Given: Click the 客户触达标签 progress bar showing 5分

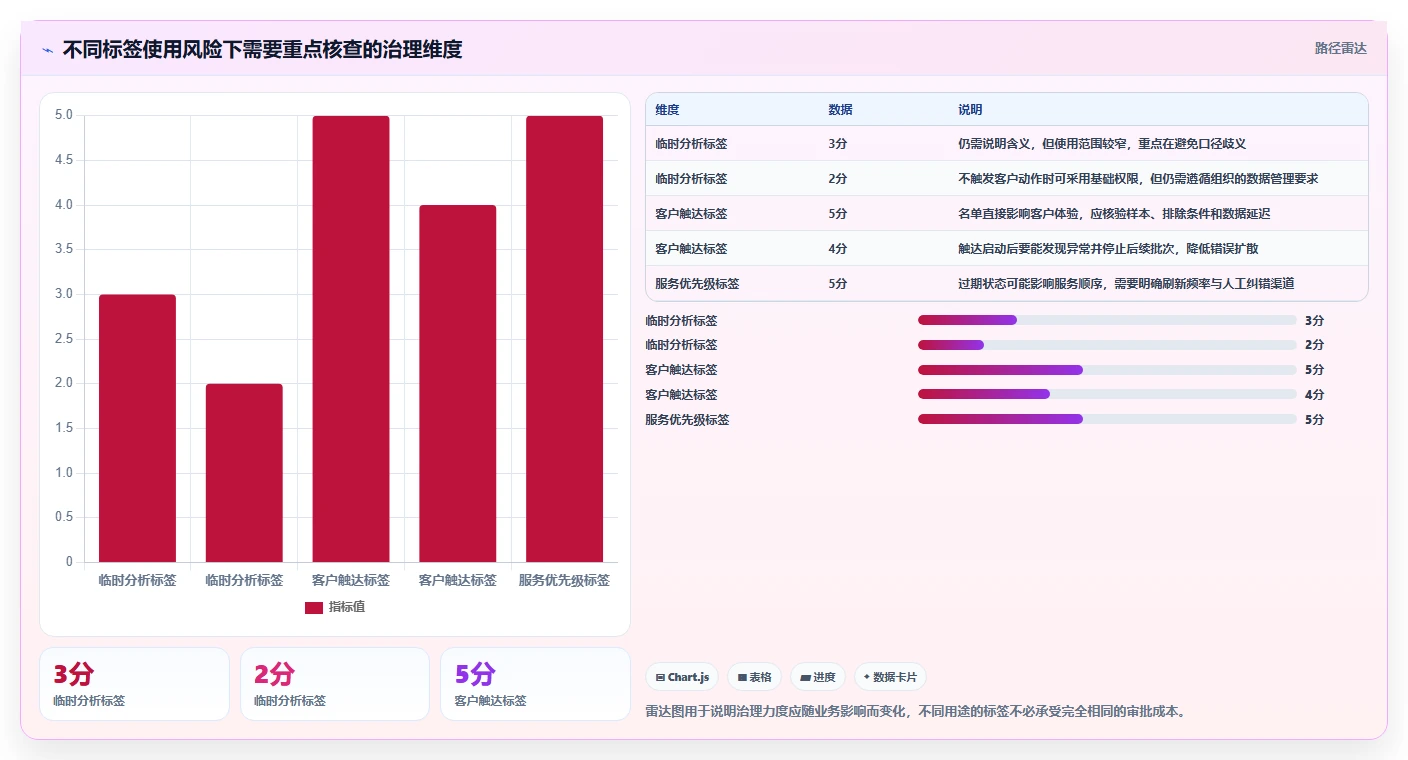Looking at the screenshot, I should pyautogui.click(x=1107, y=370).
